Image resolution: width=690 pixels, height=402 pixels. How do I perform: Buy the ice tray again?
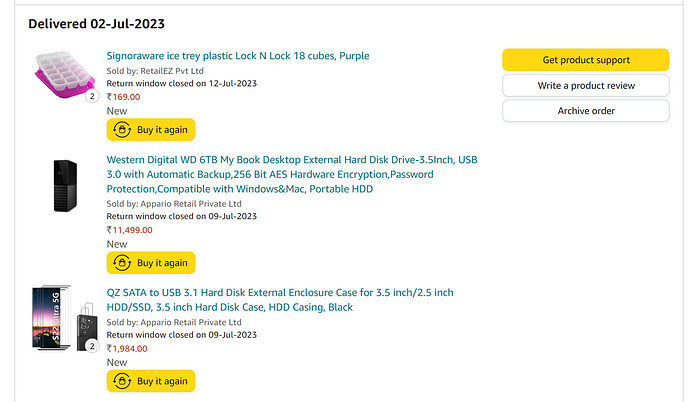(151, 130)
